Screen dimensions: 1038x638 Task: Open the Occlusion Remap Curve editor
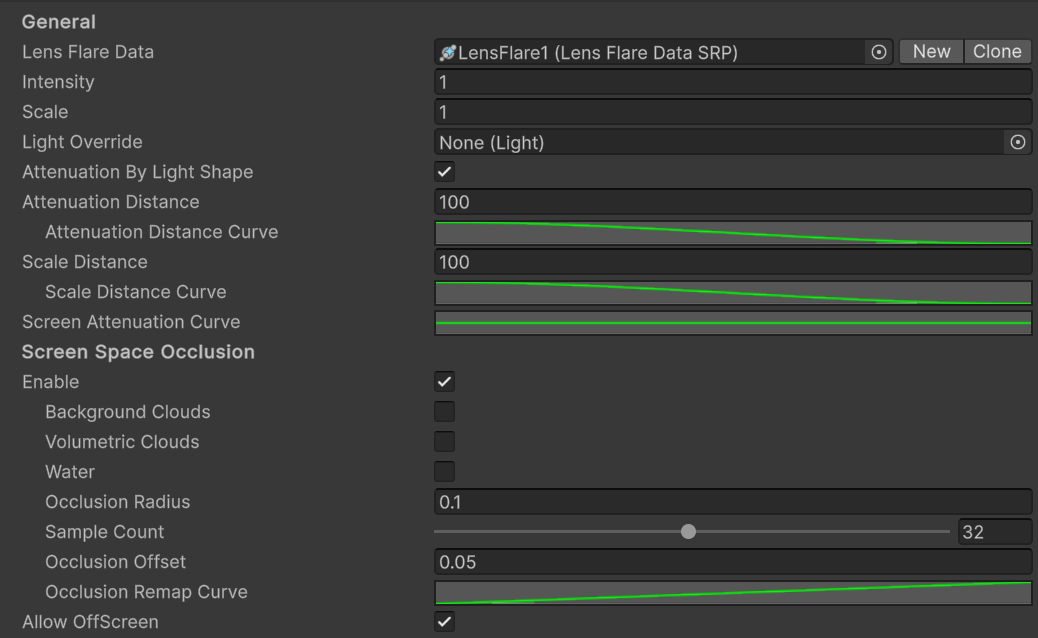732,592
